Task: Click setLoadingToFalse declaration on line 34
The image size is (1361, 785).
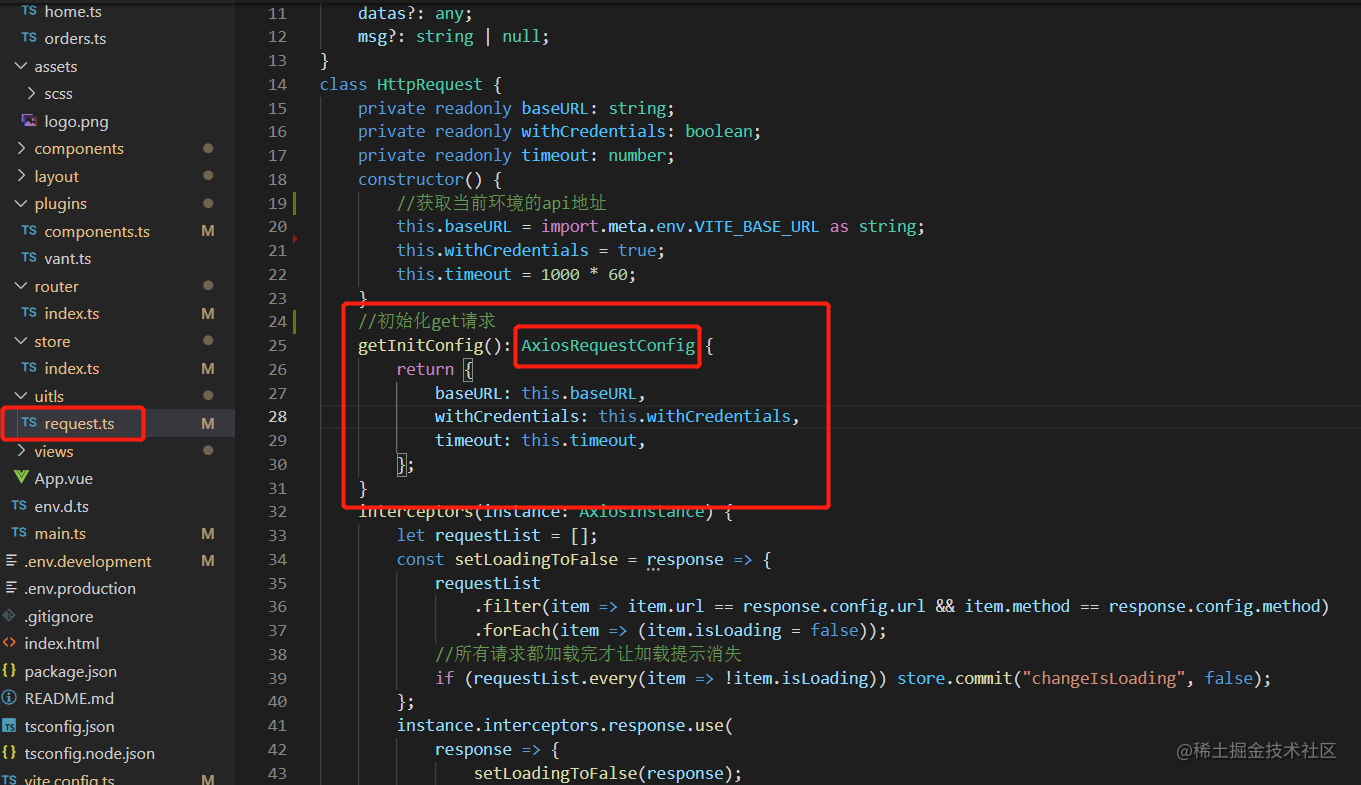Action: point(536,559)
